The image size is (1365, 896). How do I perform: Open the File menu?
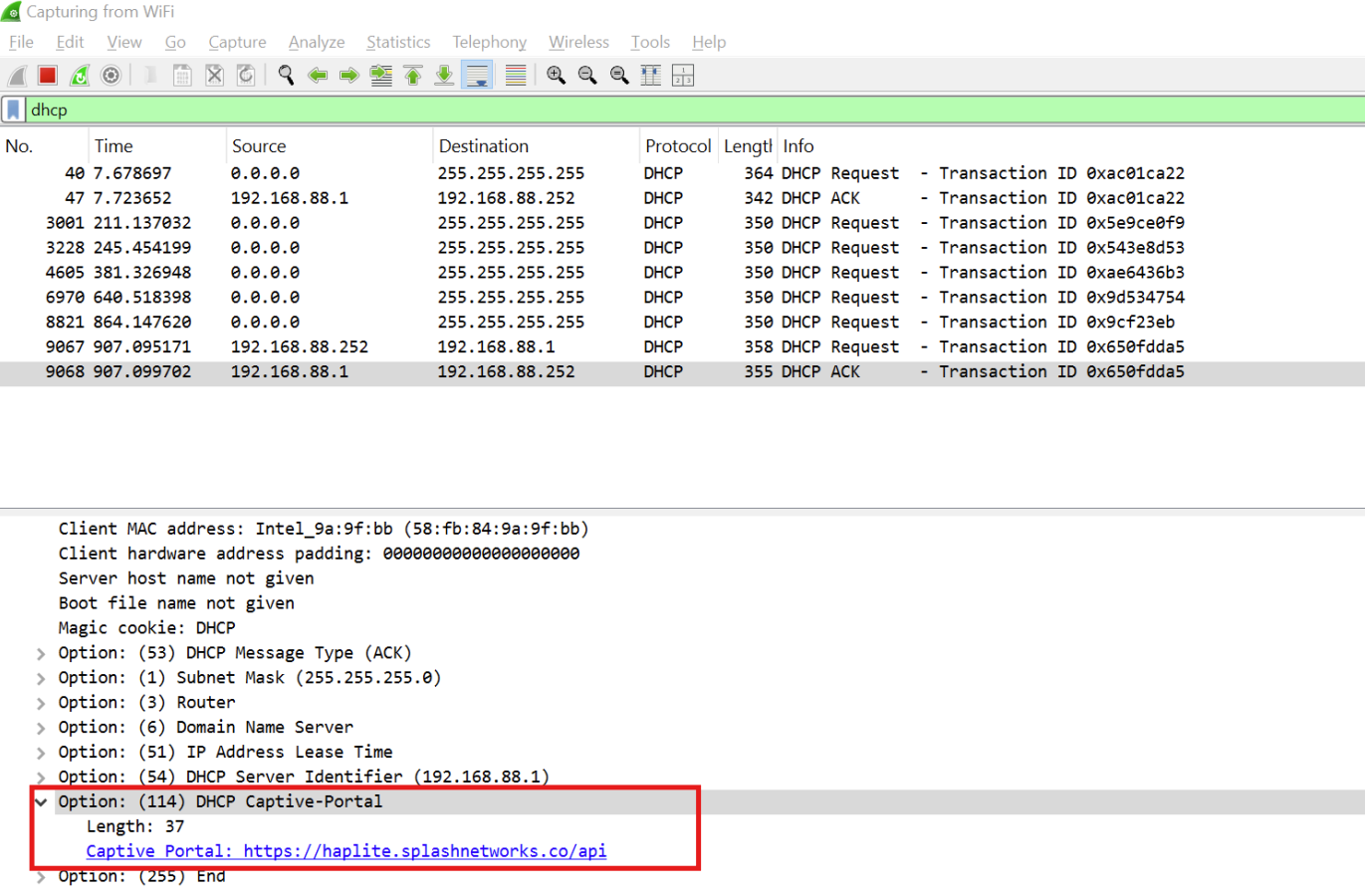coord(21,42)
